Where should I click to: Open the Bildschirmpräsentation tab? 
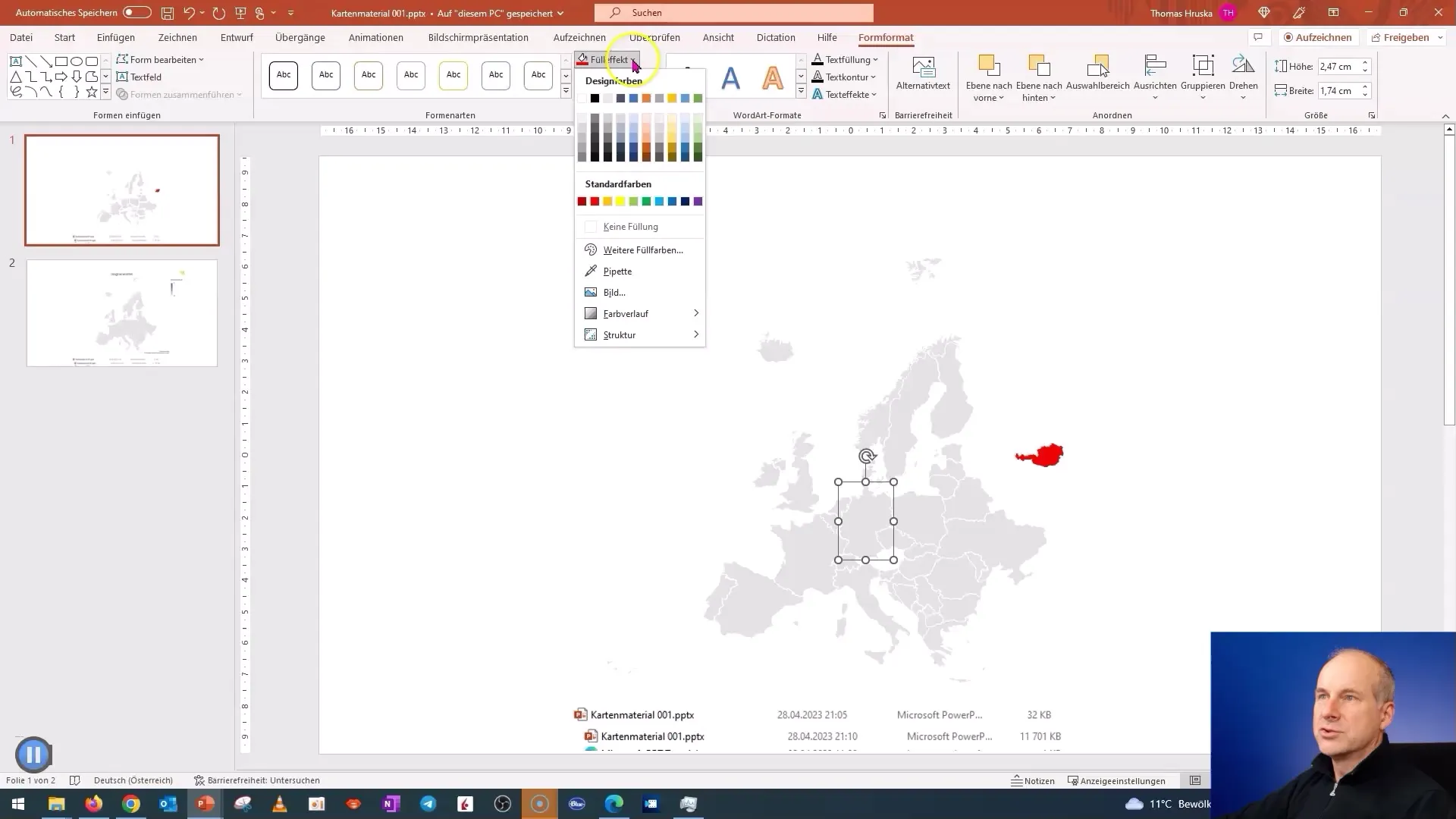click(x=479, y=37)
